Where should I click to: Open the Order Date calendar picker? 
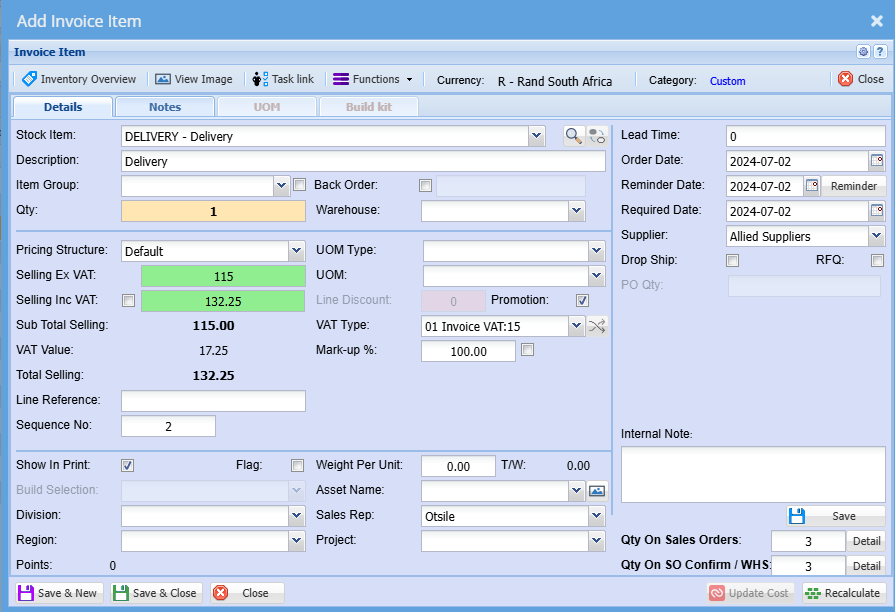[877, 161]
